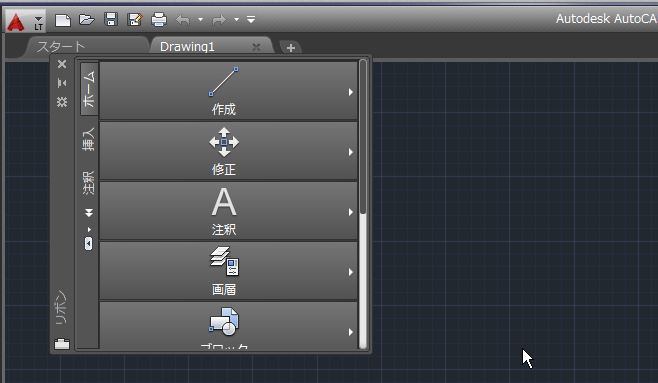Image resolution: width=658 pixels, height=383 pixels.
Task: Add a new drawing tab with plus
Action: (x=290, y=48)
